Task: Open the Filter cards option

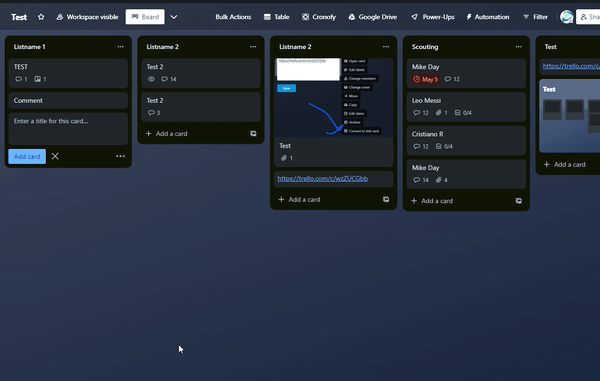Action: point(535,17)
